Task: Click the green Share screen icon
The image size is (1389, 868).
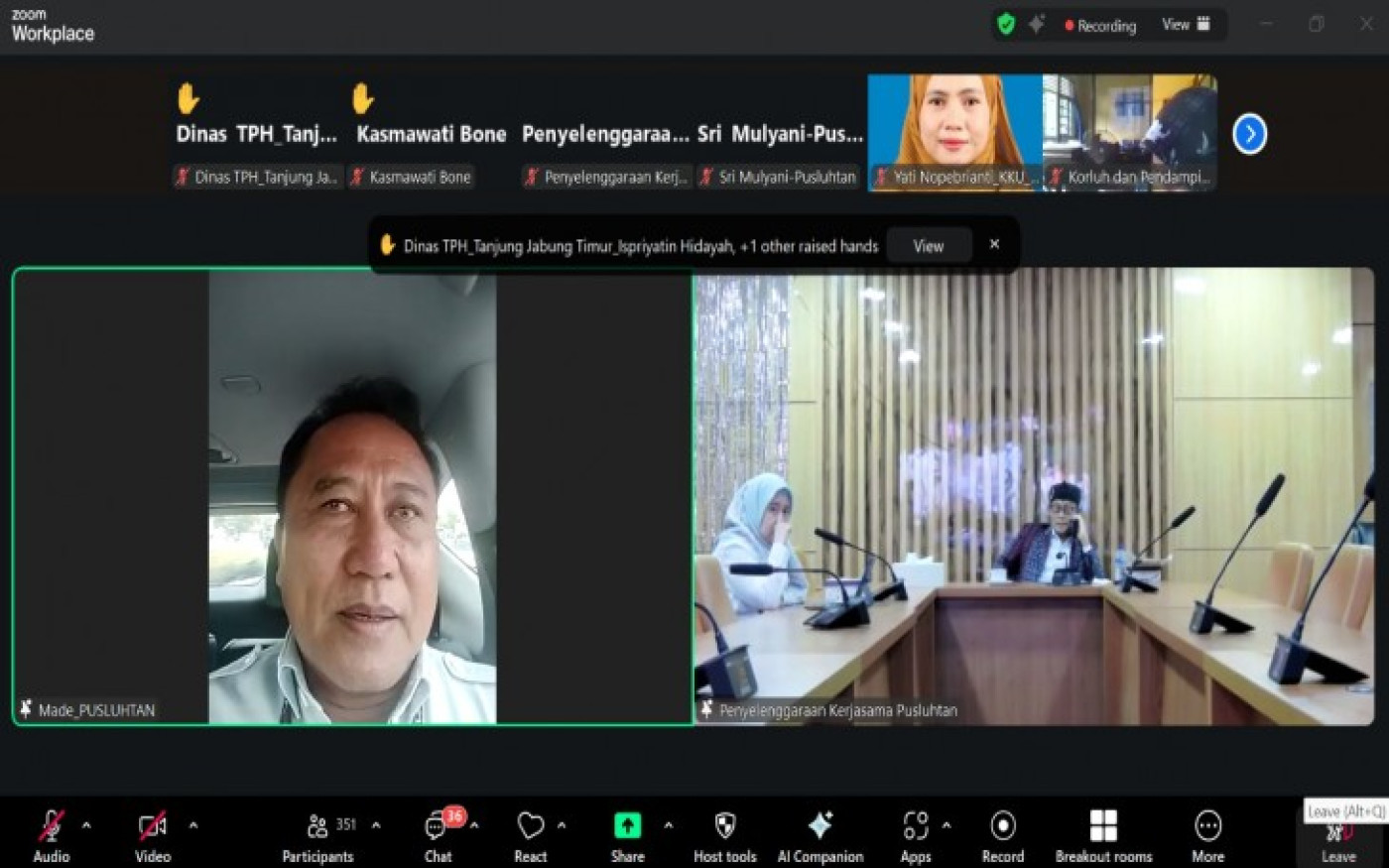Action: (x=627, y=826)
